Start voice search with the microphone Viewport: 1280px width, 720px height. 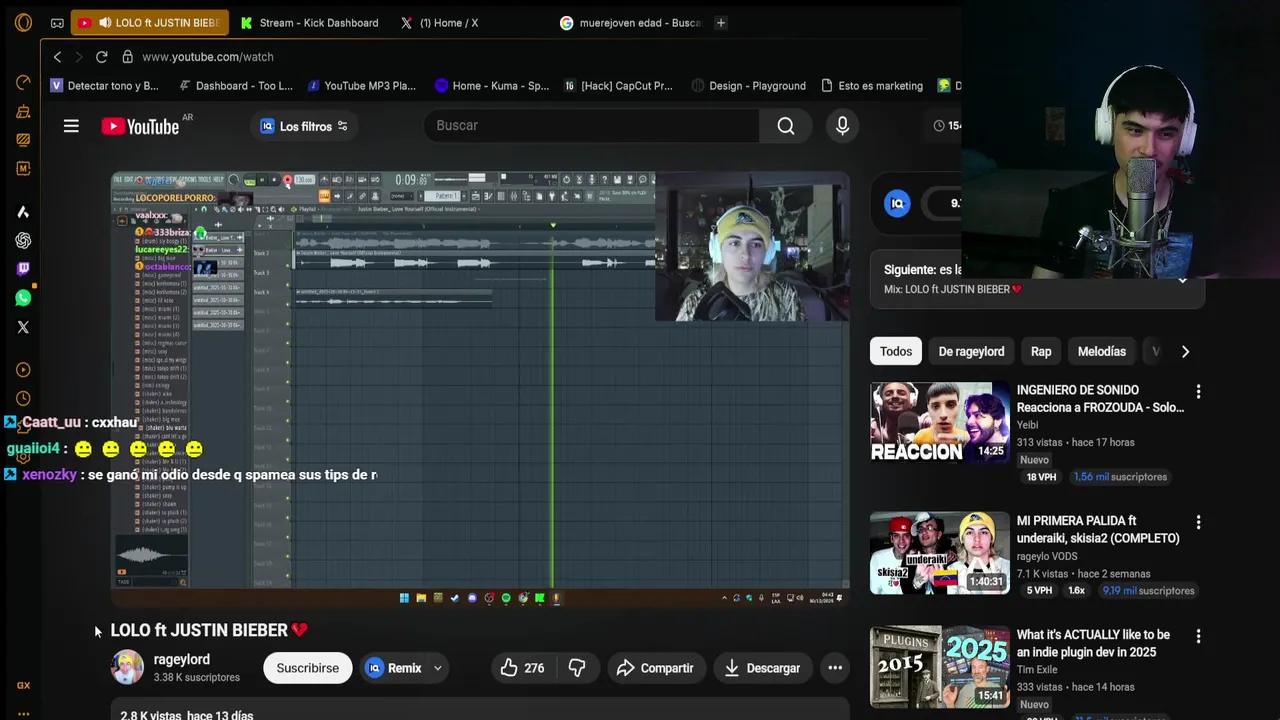coord(842,126)
